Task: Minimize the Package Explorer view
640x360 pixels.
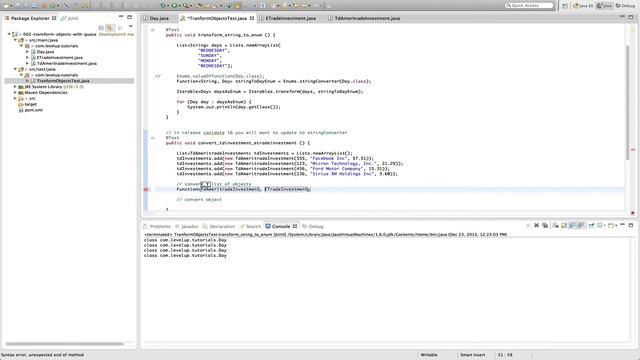Action: pos(121,17)
